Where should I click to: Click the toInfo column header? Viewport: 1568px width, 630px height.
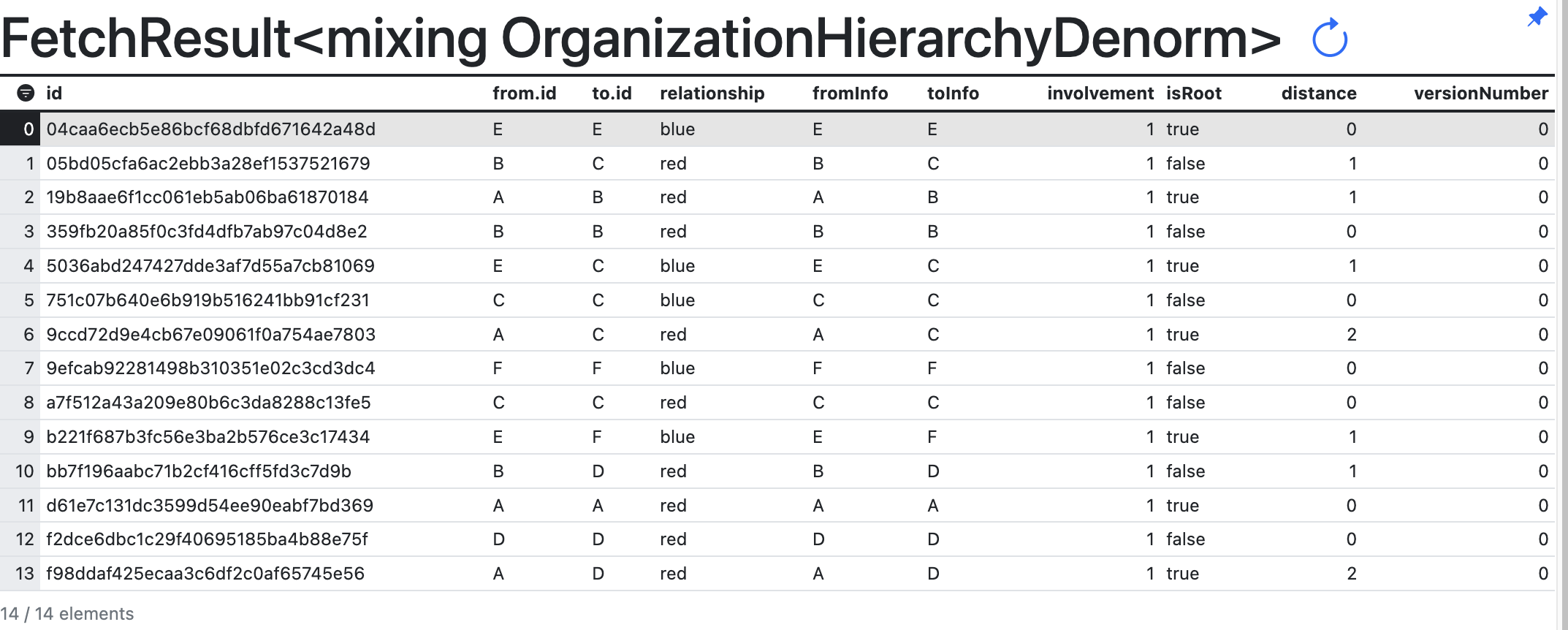point(953,94)
